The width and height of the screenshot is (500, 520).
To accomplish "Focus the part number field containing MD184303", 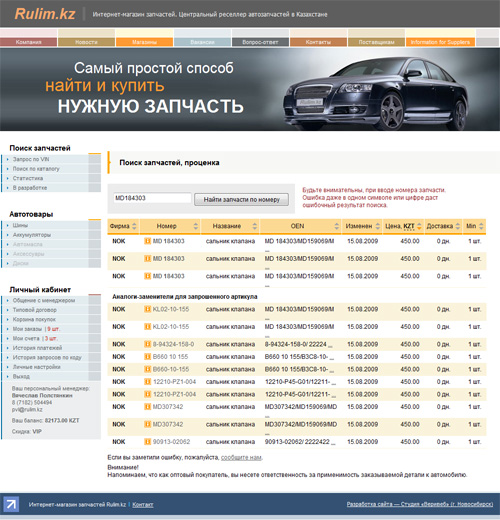I will tap(152, 198).
